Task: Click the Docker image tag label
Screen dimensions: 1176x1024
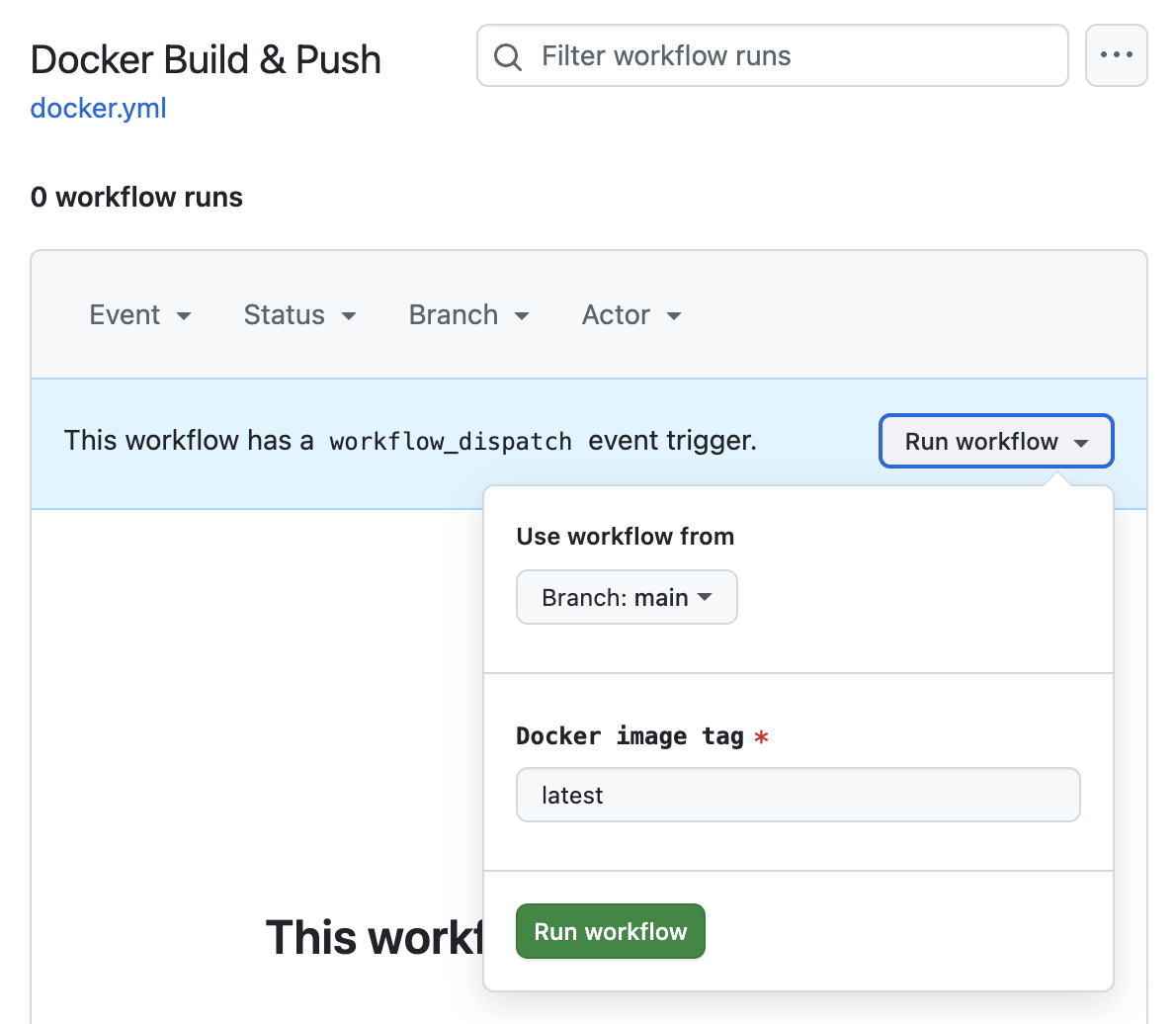Action: pyautogui.click(x=630, y=736)
